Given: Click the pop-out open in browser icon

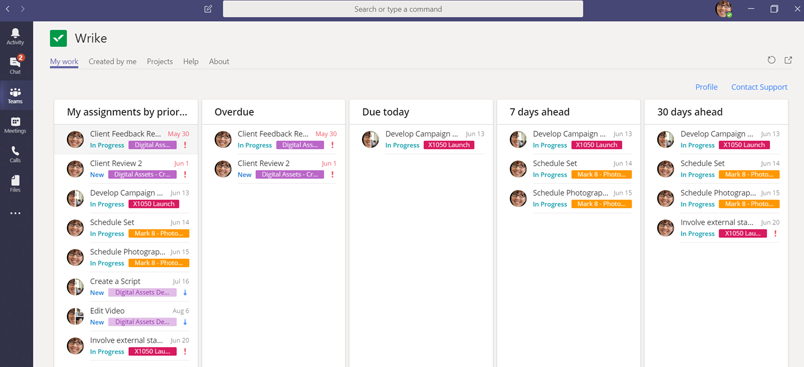Looking at the screenshot, I should tap(789, 60).
